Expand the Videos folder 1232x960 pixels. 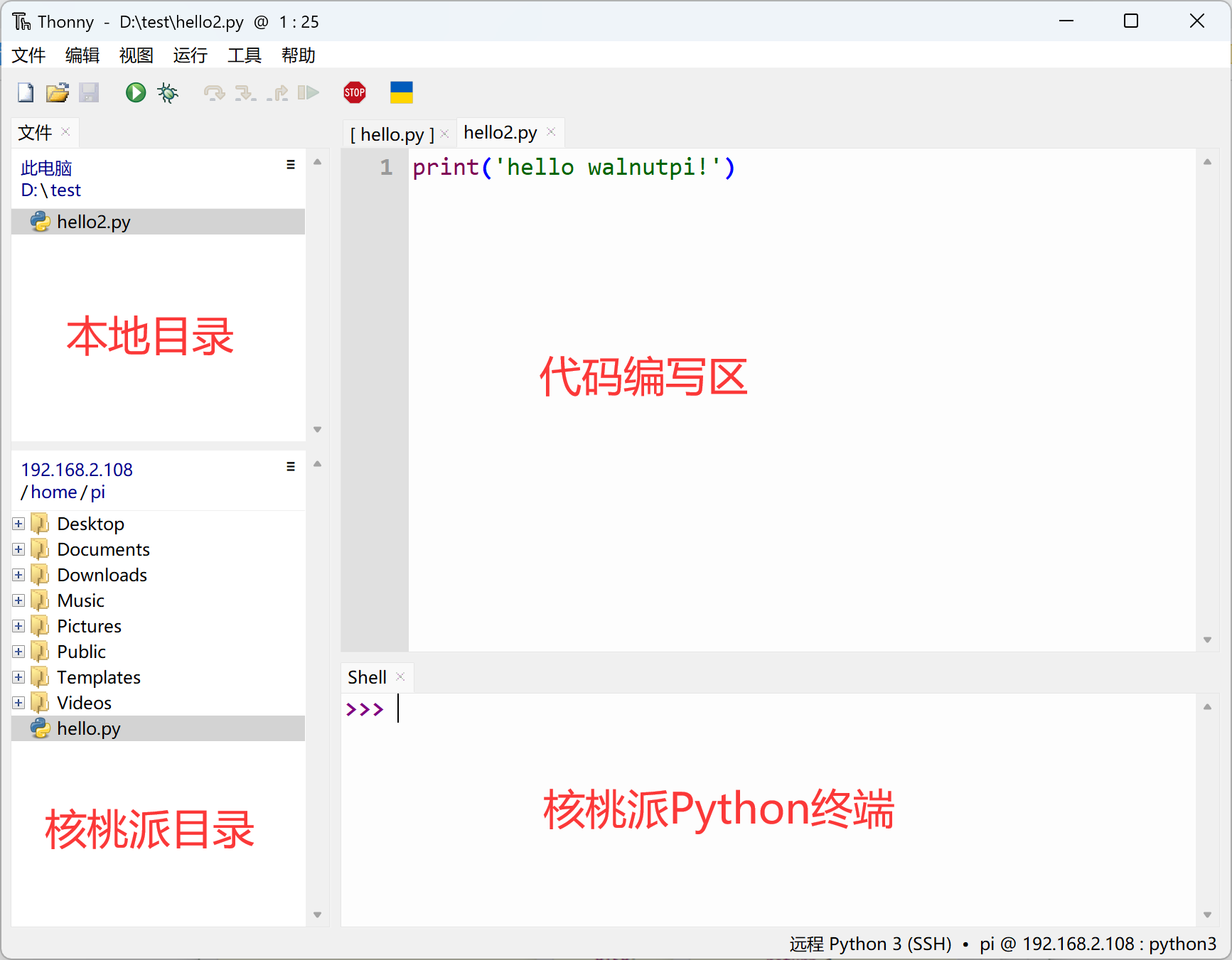point(18,703)
